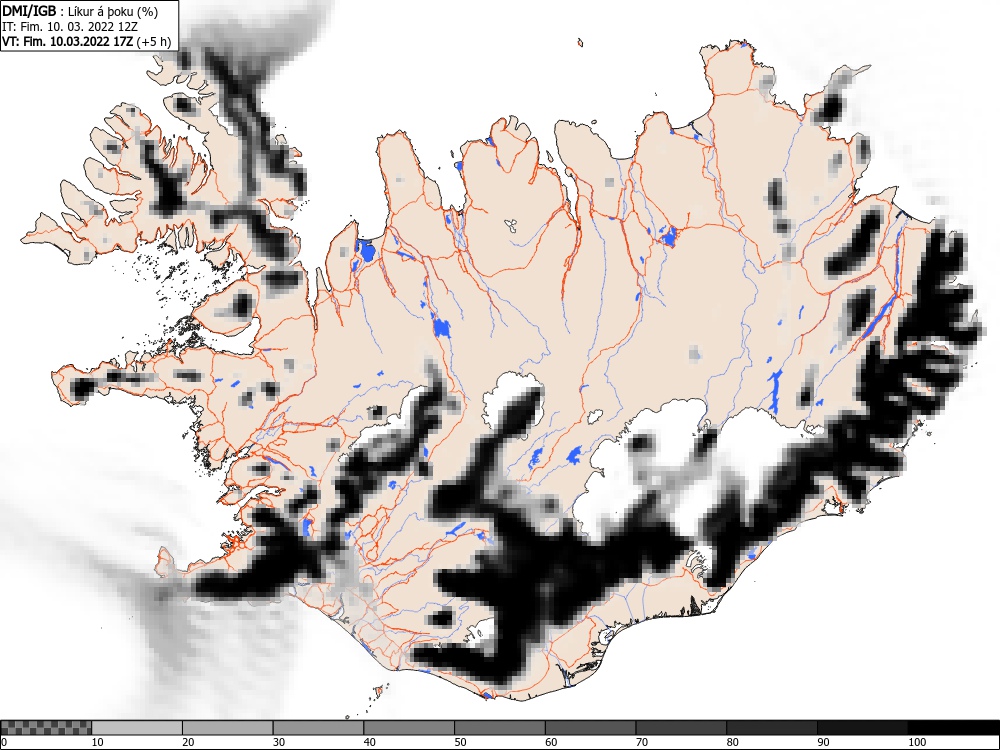Select the legend swatch between 60 and 70
The width and height of the screenshot is (1000, 750).
click(x=590, y=728)
